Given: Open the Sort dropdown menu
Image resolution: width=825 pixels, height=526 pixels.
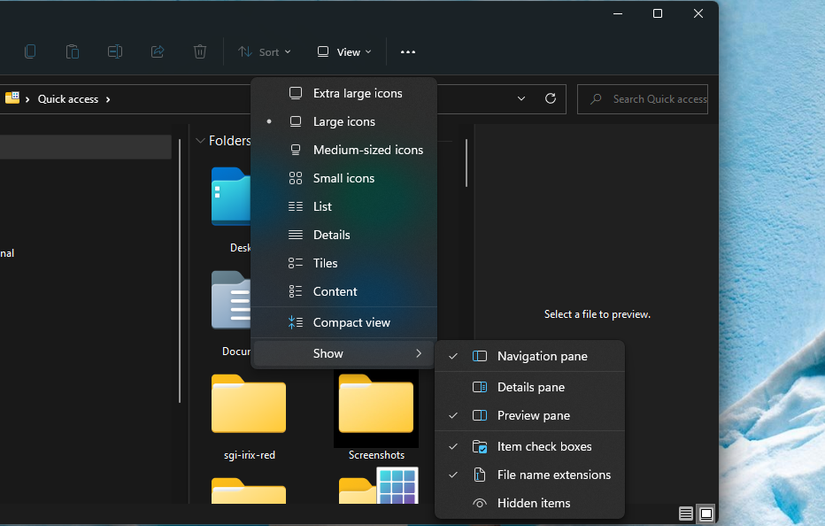Looking at the screenshot, I should coord(265,52).
